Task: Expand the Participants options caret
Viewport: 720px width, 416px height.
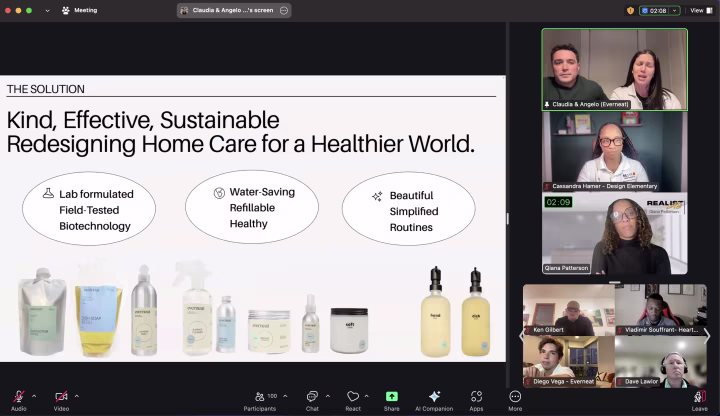Action: (x=285, y=396)
